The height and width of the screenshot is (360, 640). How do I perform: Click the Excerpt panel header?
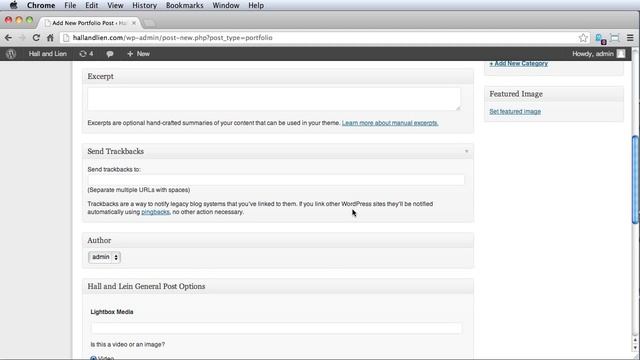[x=278, y=76]
